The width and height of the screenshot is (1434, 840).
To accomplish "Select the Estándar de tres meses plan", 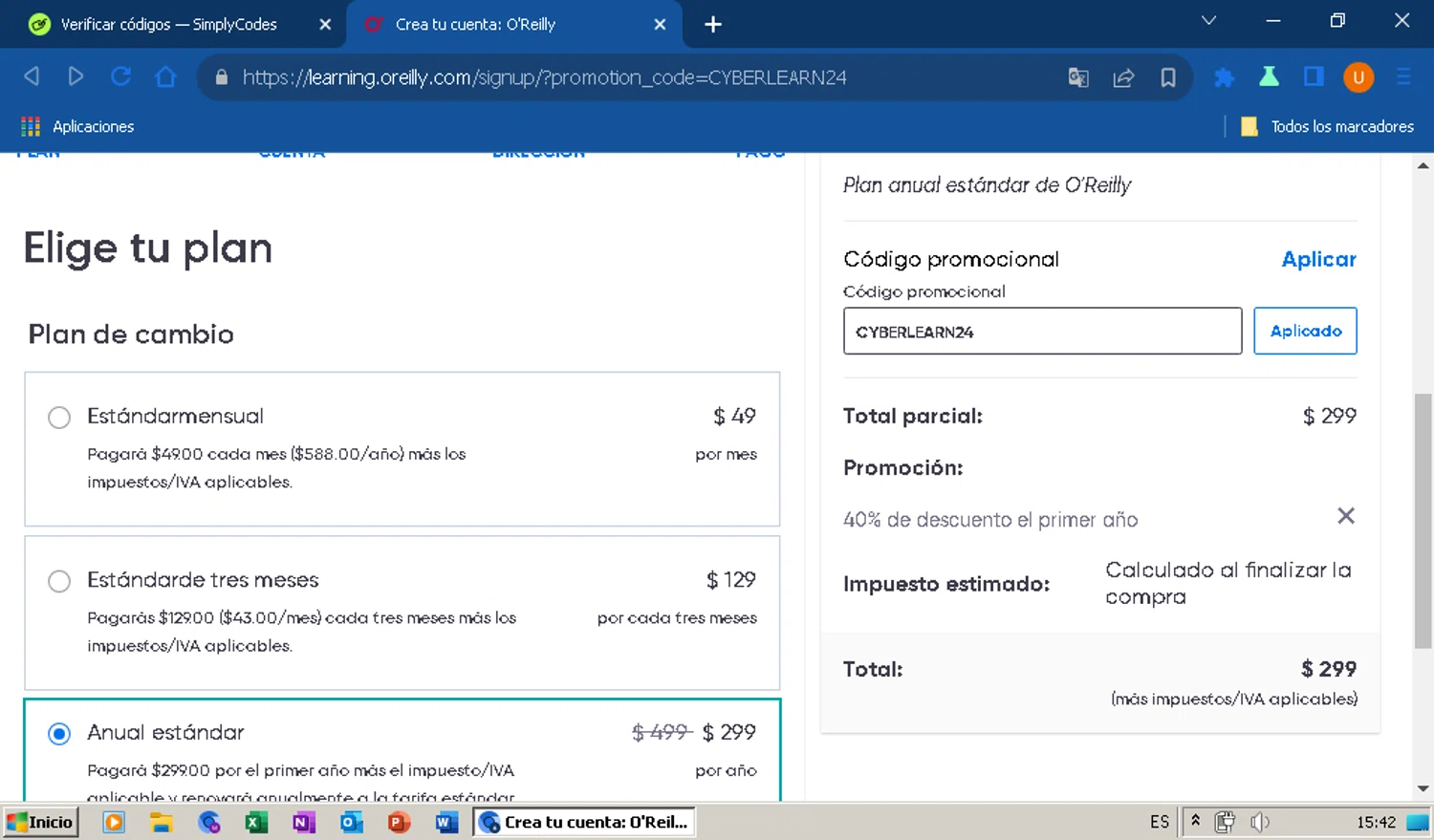I will point(59,581).
